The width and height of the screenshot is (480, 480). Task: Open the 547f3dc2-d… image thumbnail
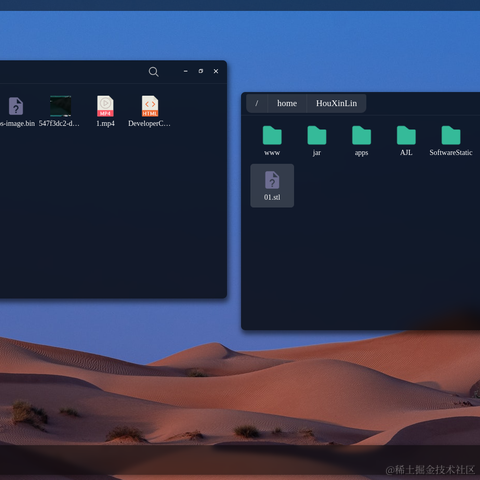[x=60, y=106]
